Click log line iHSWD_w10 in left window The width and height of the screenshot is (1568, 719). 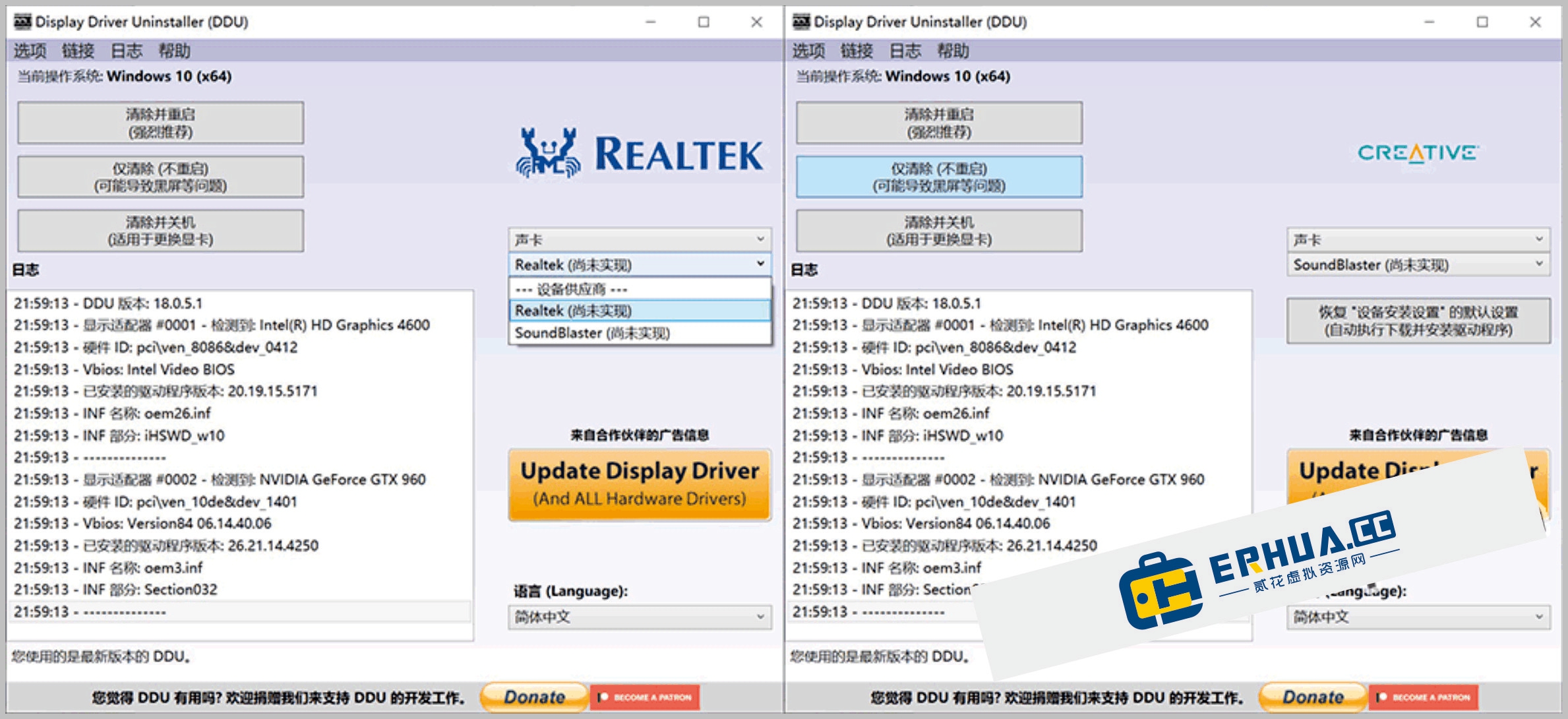119,435
